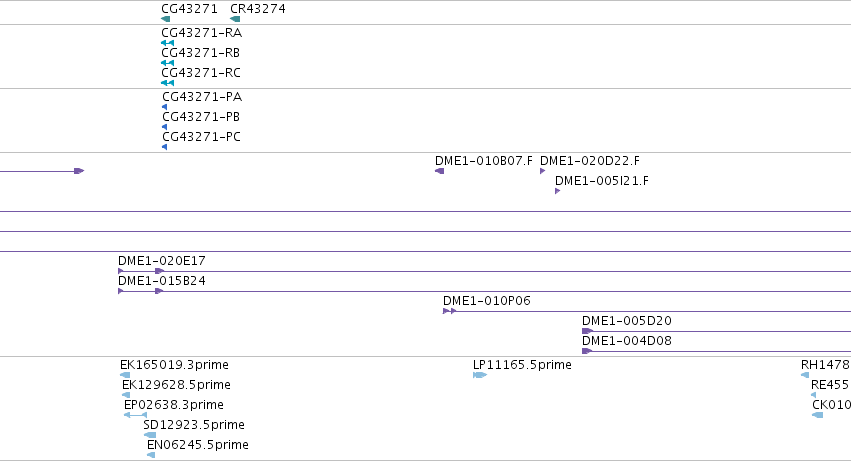Click the CK010 light-blue arrow glyph
This screenshot has height=461, width=851.
[x=817, y=415]
